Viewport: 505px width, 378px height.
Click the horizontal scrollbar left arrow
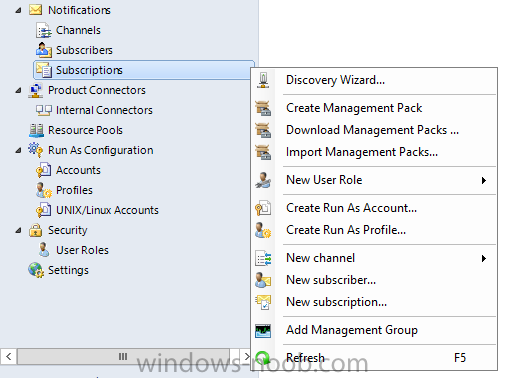click(x=9, y=356)
